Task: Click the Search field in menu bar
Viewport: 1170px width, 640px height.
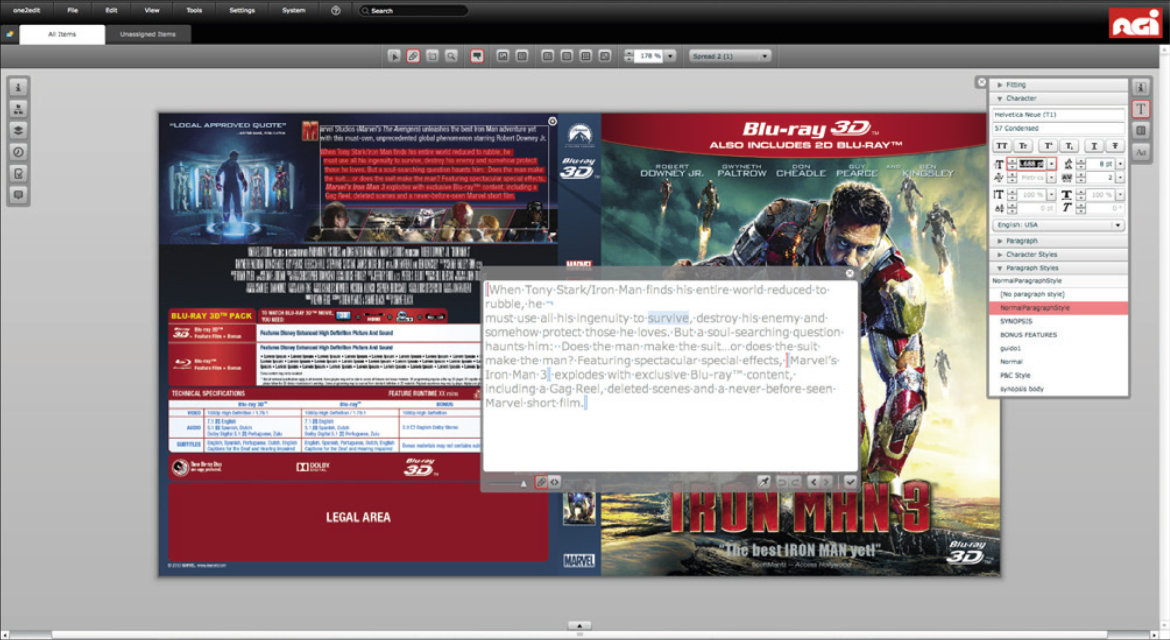Action: 413,10
